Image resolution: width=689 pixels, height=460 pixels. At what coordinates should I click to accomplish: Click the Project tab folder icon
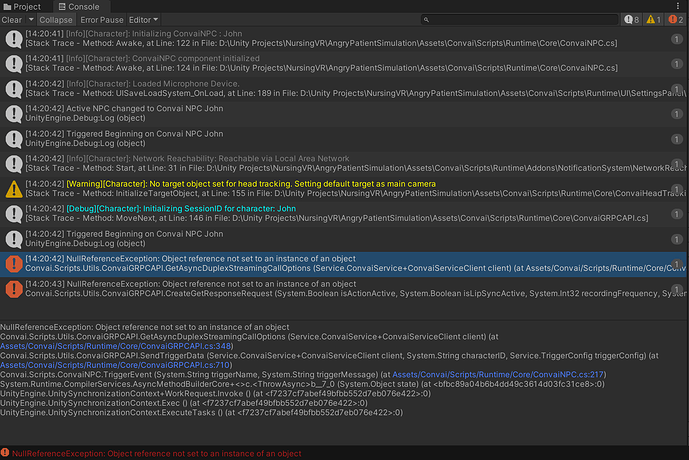point(7,7)
